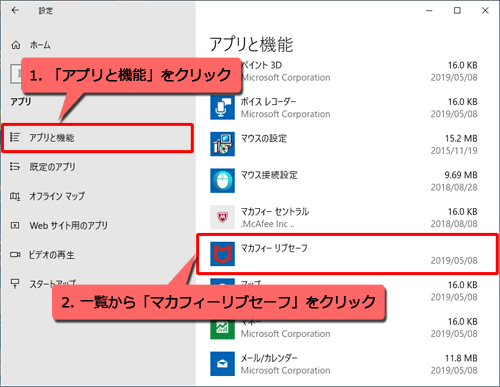Click the アプリ section label in sidebar
Screen dimensions: 500x387
point(21,101)
